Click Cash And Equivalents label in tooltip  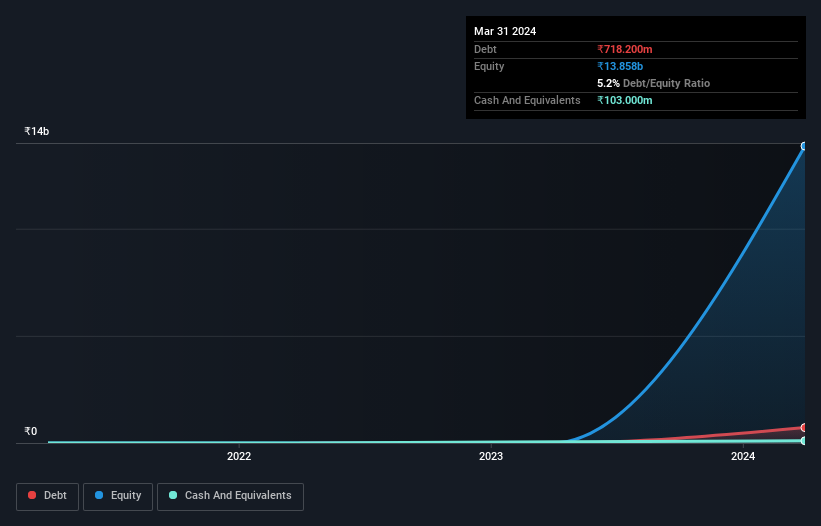(527, 100)
